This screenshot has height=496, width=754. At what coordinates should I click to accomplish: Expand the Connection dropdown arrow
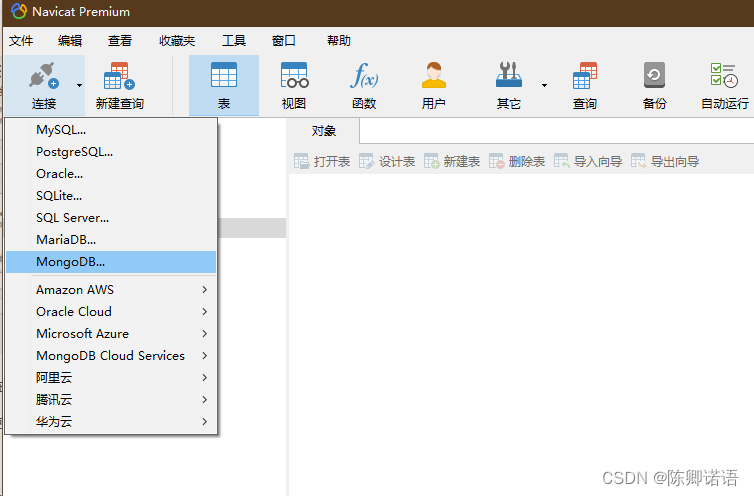(79, 86)
